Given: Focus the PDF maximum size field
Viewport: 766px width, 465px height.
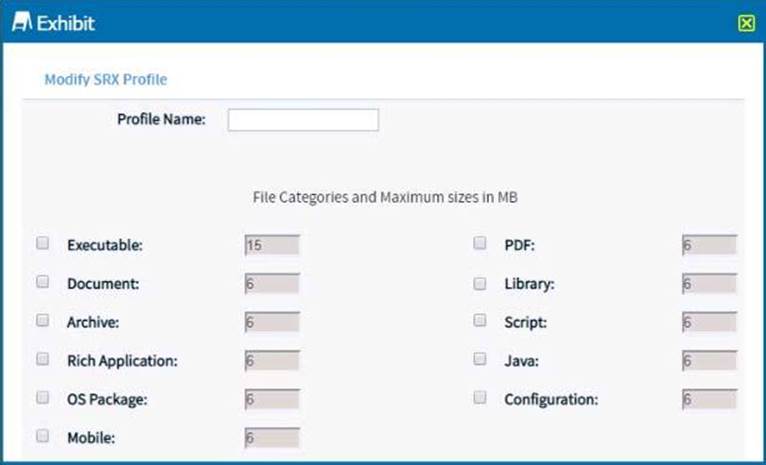Looking at the screenshot, I should pyautogui.click(x=709, y=245).
